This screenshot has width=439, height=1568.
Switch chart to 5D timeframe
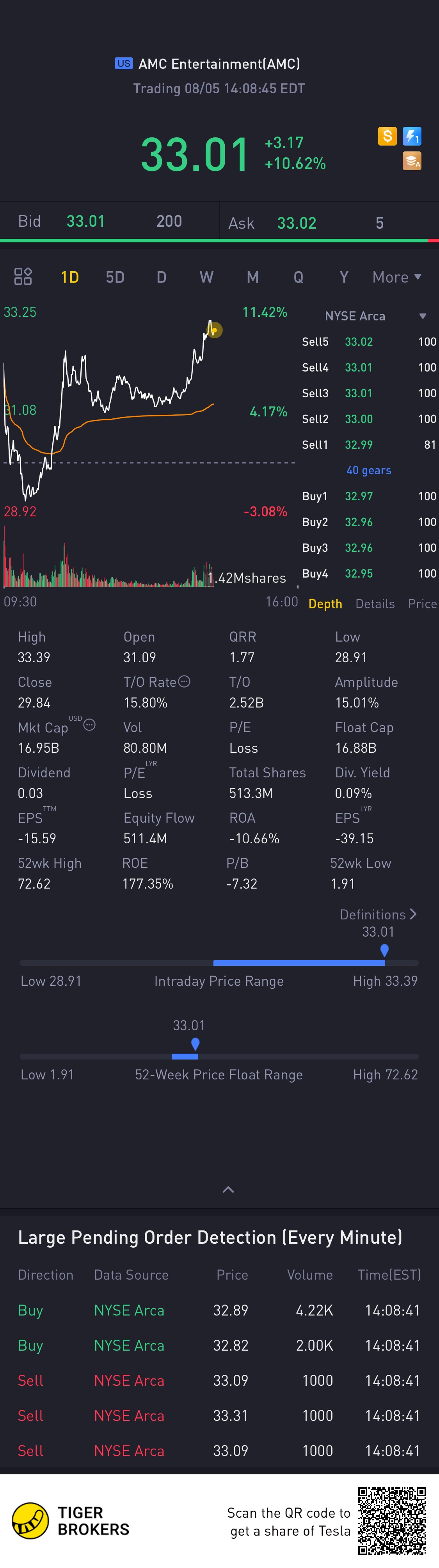pos(115,277)
